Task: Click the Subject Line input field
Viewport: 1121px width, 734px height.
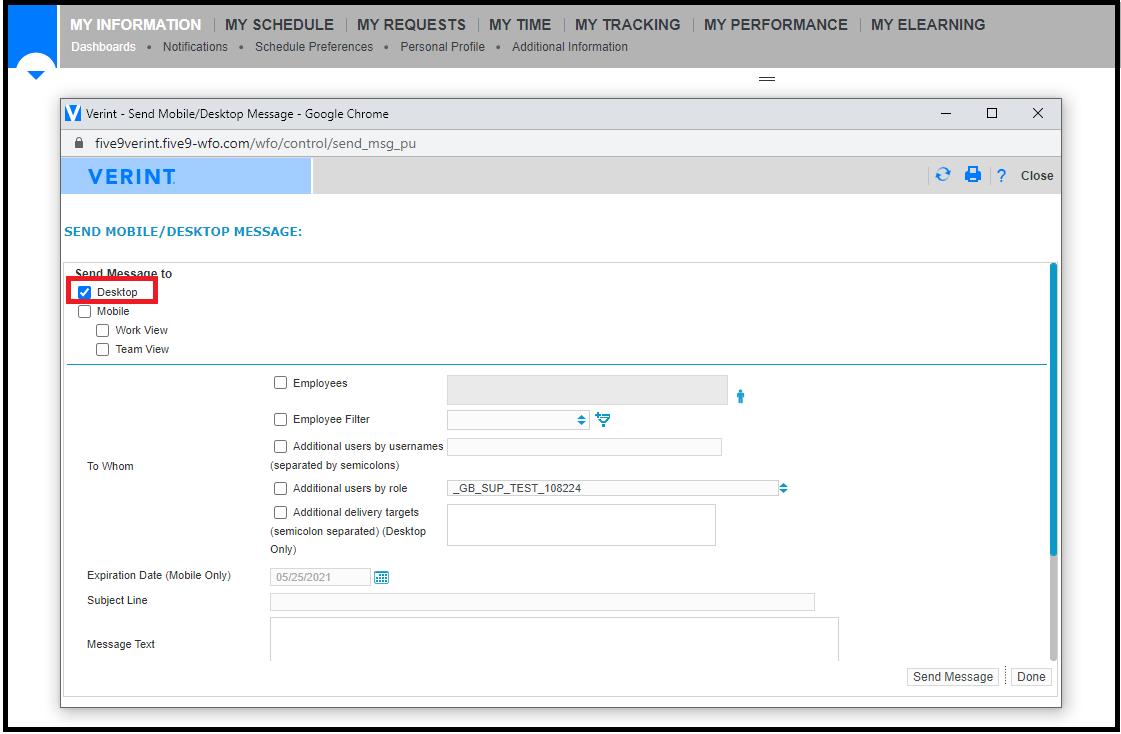Action: (542, 602)
